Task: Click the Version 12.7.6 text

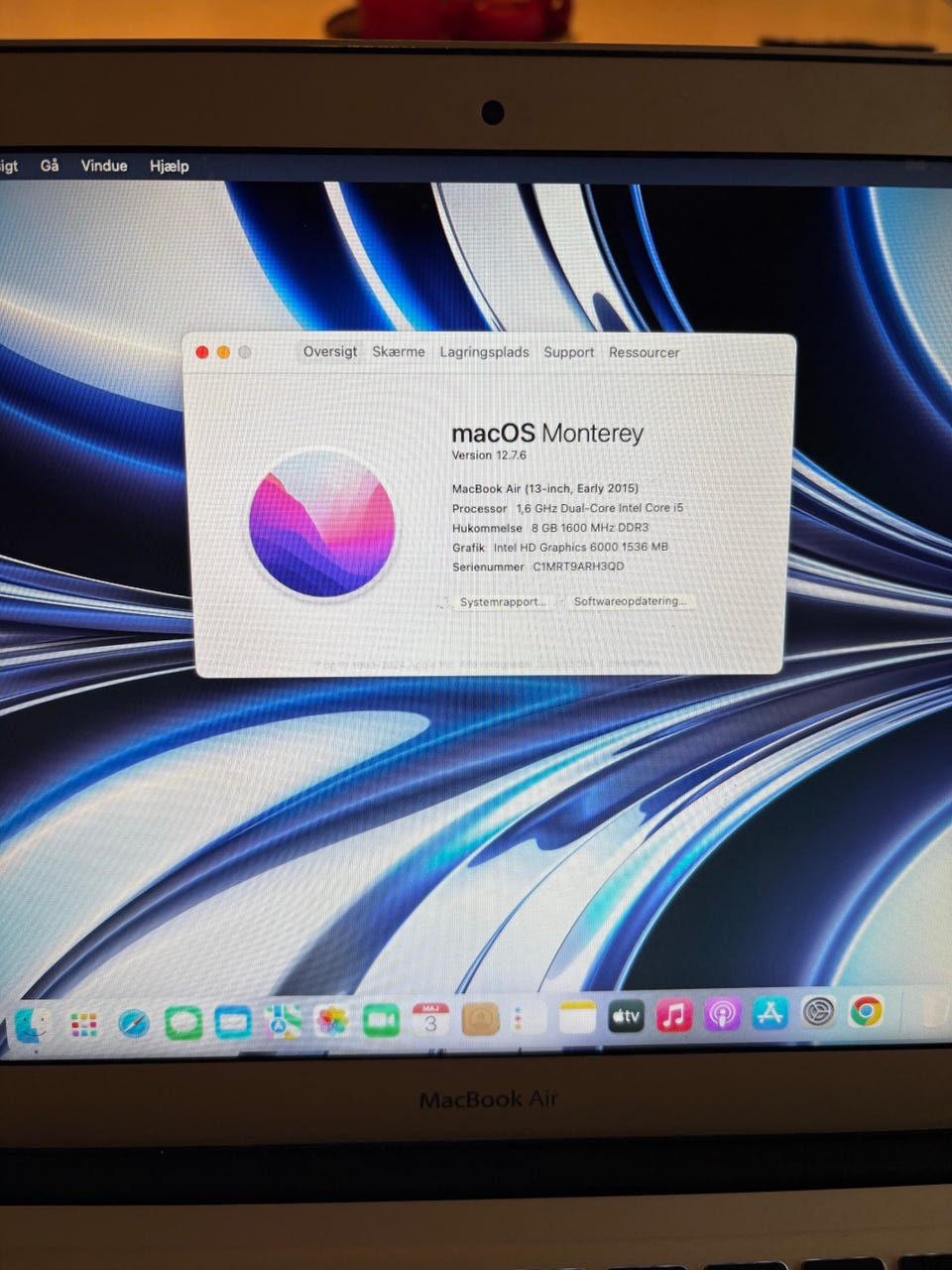Action: pyautogui.click(x=489, y=455)
